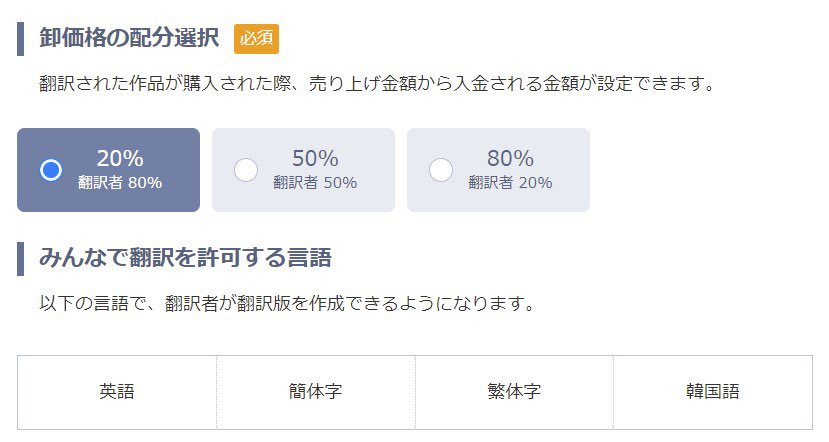Select 英語 in the language table

pyautogui.click(x=117, y=392)
